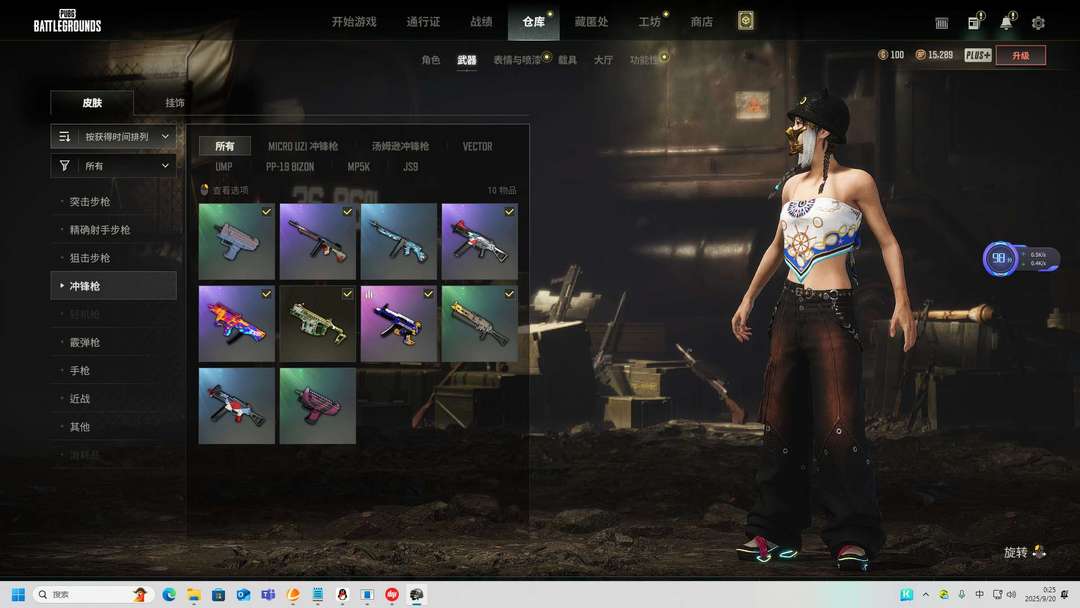Filter by JS9
Viewport: 1080px width, 608px height.
(x=411, y=167)
